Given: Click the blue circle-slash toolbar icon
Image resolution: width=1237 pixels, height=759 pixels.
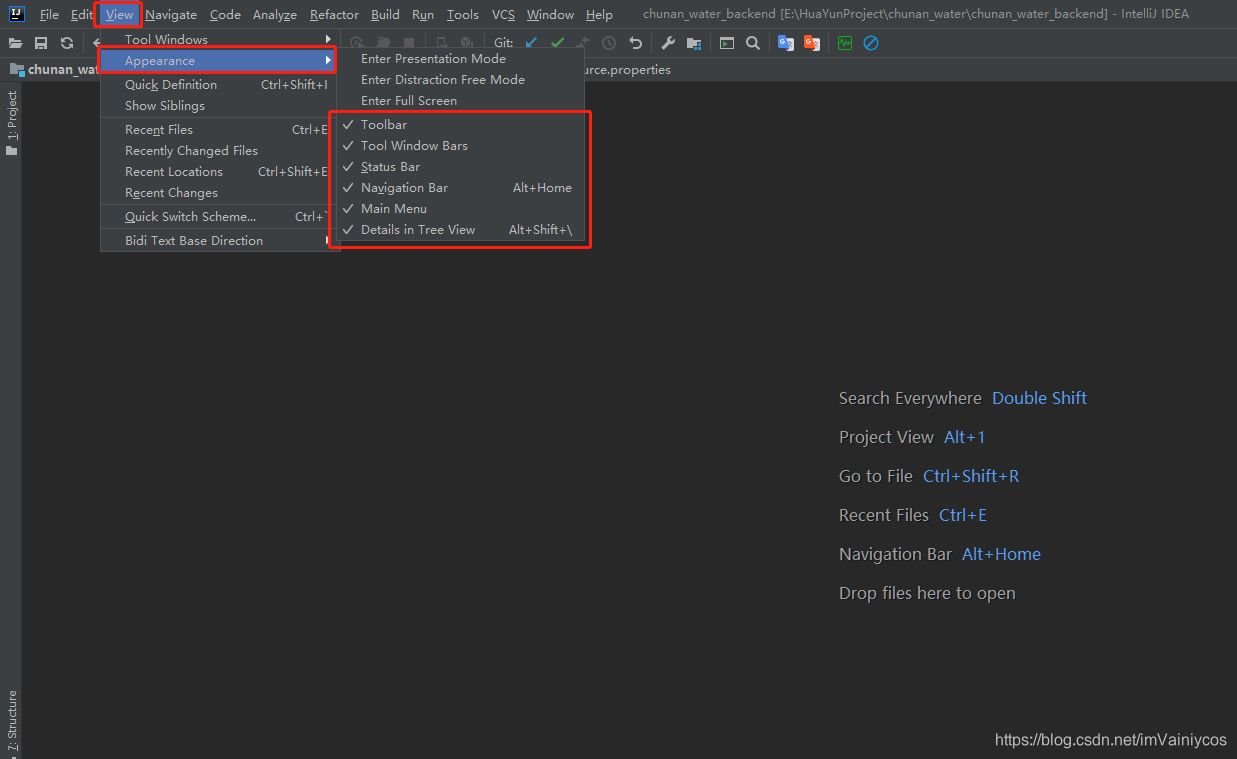Looking at the screenshot, I should coord(871,43).
